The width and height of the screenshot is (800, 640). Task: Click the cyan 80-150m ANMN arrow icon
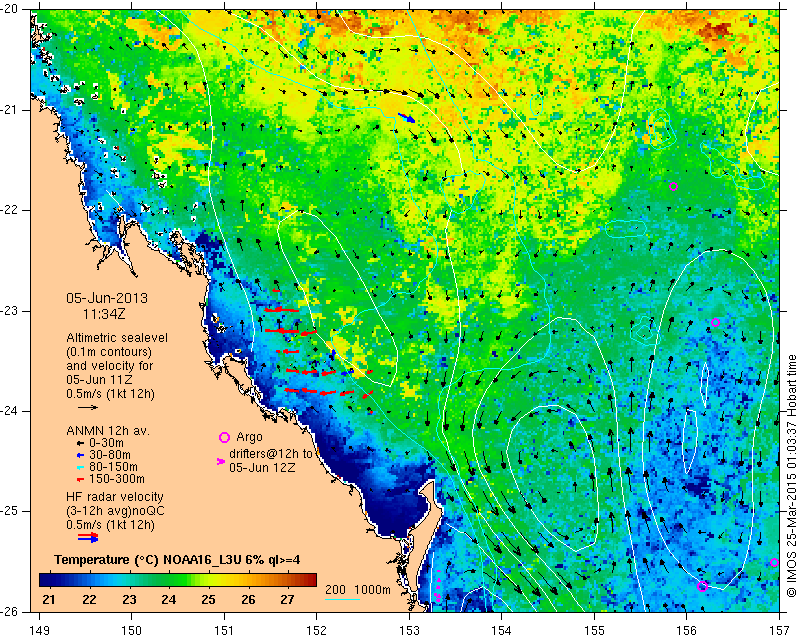pyautogui.click(x=80, y=467)
